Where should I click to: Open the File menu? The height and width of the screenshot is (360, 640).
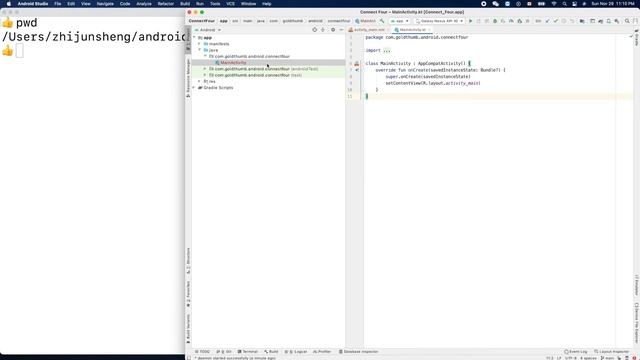[58, 4]
